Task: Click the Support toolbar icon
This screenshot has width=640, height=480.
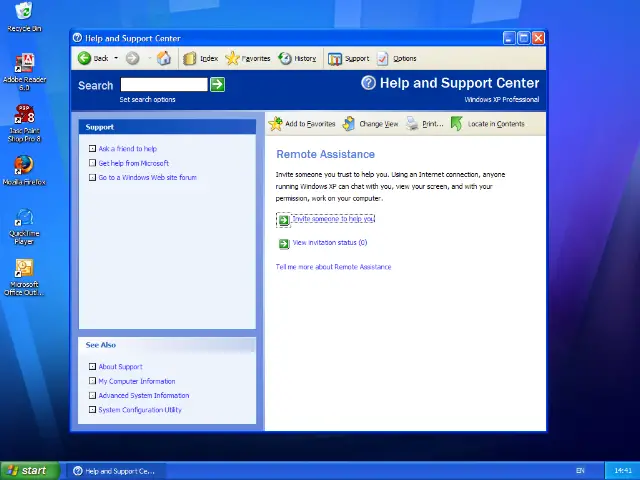Action: click(x=335, y=59)
